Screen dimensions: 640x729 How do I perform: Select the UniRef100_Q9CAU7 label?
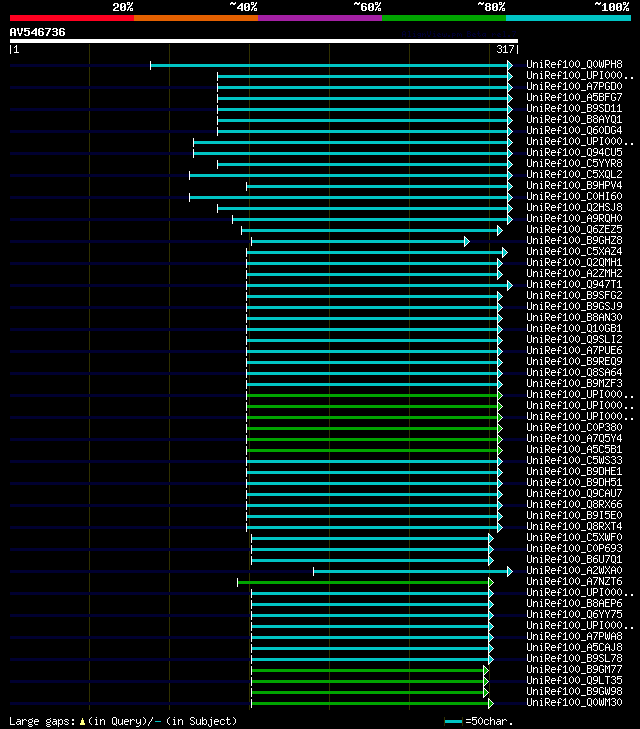574,493
